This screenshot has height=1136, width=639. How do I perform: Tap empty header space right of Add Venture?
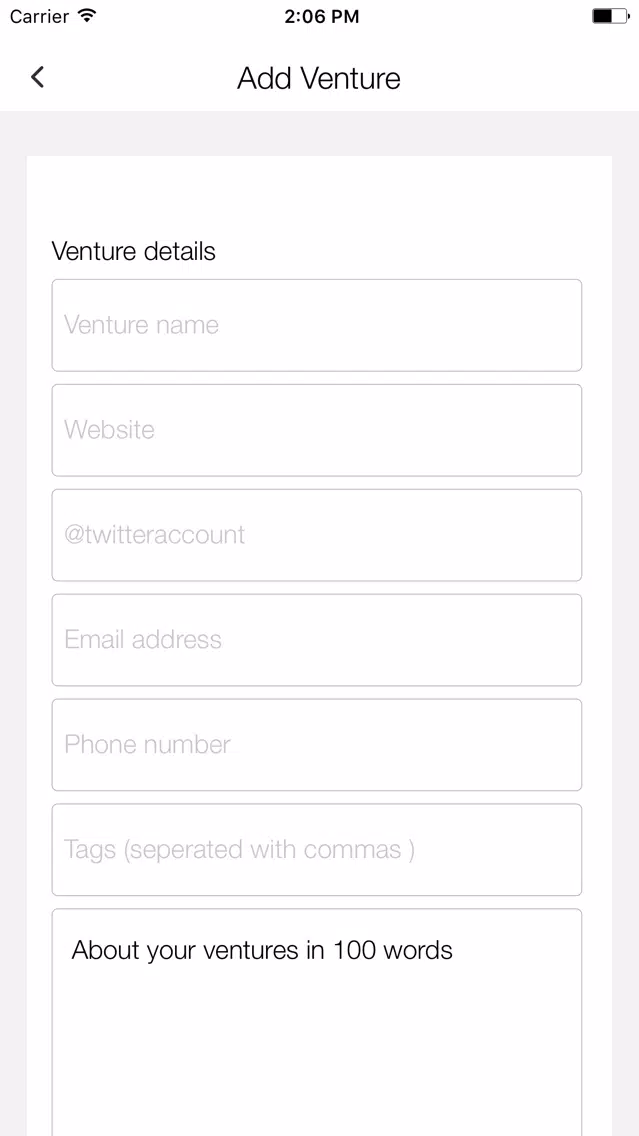pos(518,78)
